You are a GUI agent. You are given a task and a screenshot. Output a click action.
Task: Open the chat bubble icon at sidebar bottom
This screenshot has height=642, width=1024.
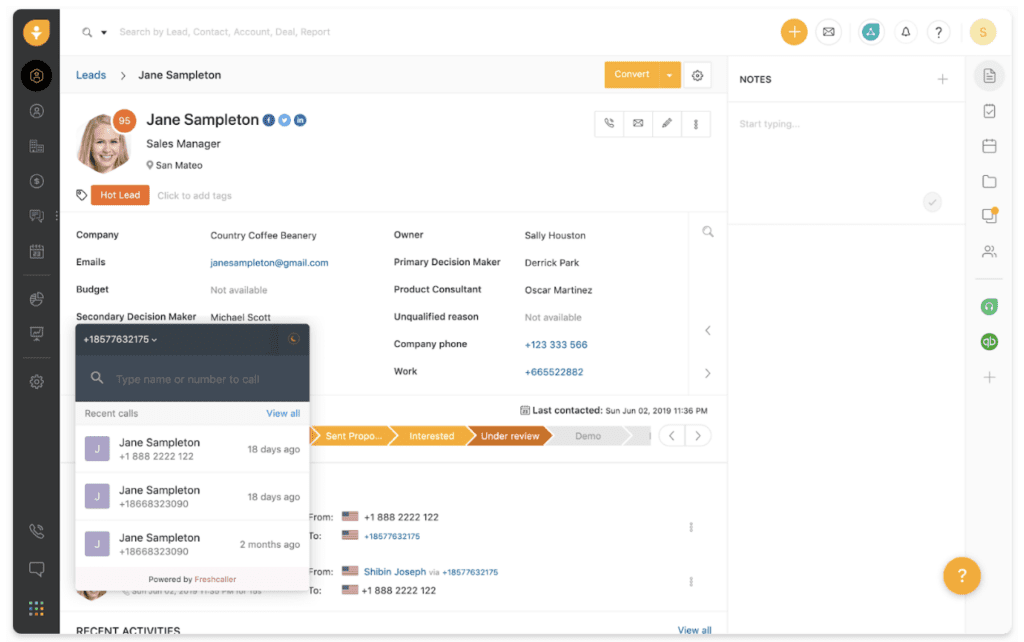pyautogui.click(x=37, y=569)
